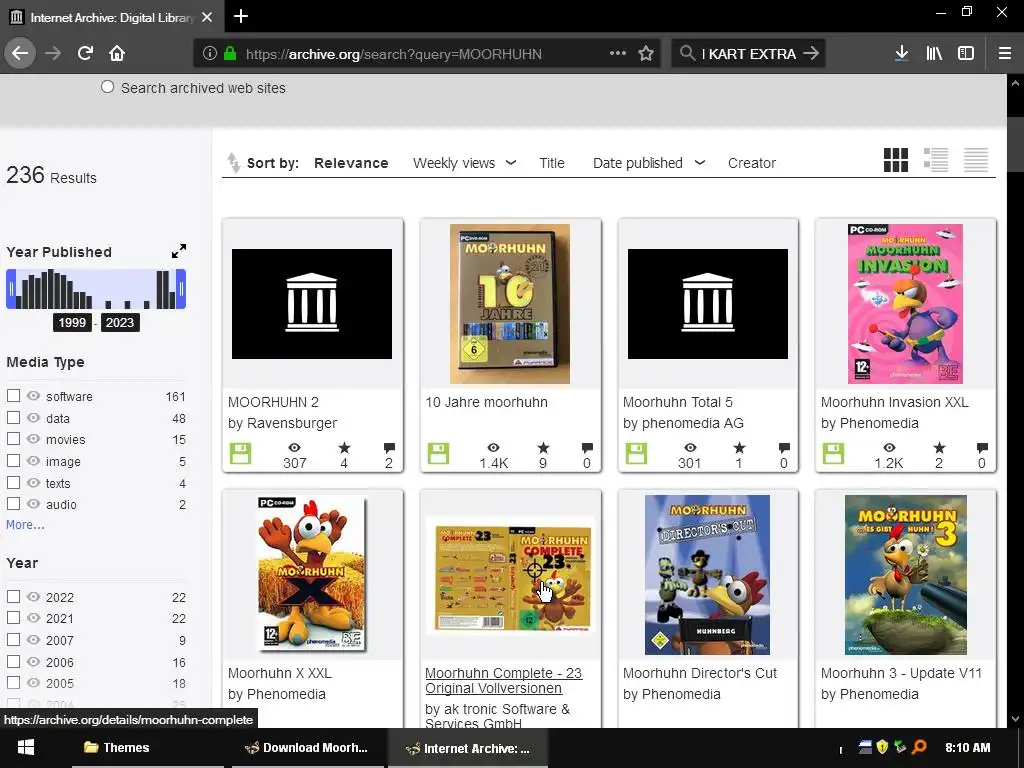Click views eye icon on Moorhuhn Invasion XXL
The width and height of the screenshot is (1024, 768).
coord(889,448)
